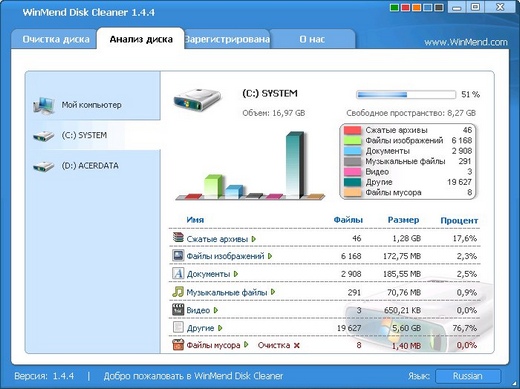Click the green Файлы изображений legend swatch

point(353,140)
